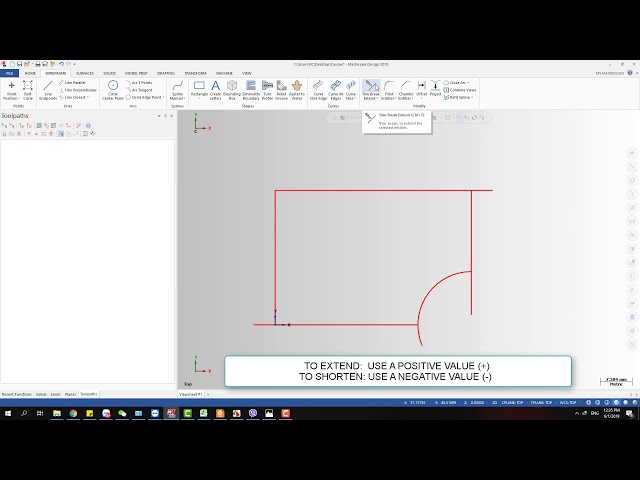Image resolution: width=640 pixels, height=480 pixels.
Task: Switch to the SOLIDS ribbon tab
Action: (109, 73)
